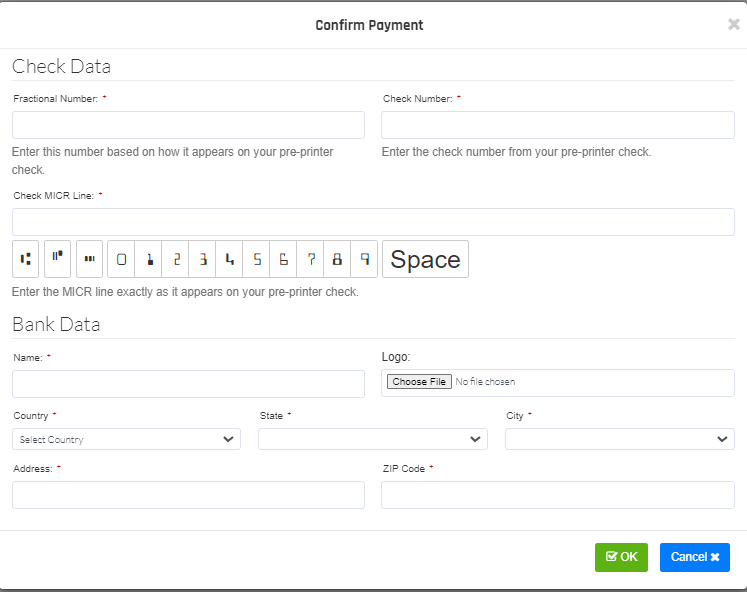This screenshot has height=592, width=747.
Task: Click the 'Confirm Payment' dialog title
Action: tap(369, 25)
